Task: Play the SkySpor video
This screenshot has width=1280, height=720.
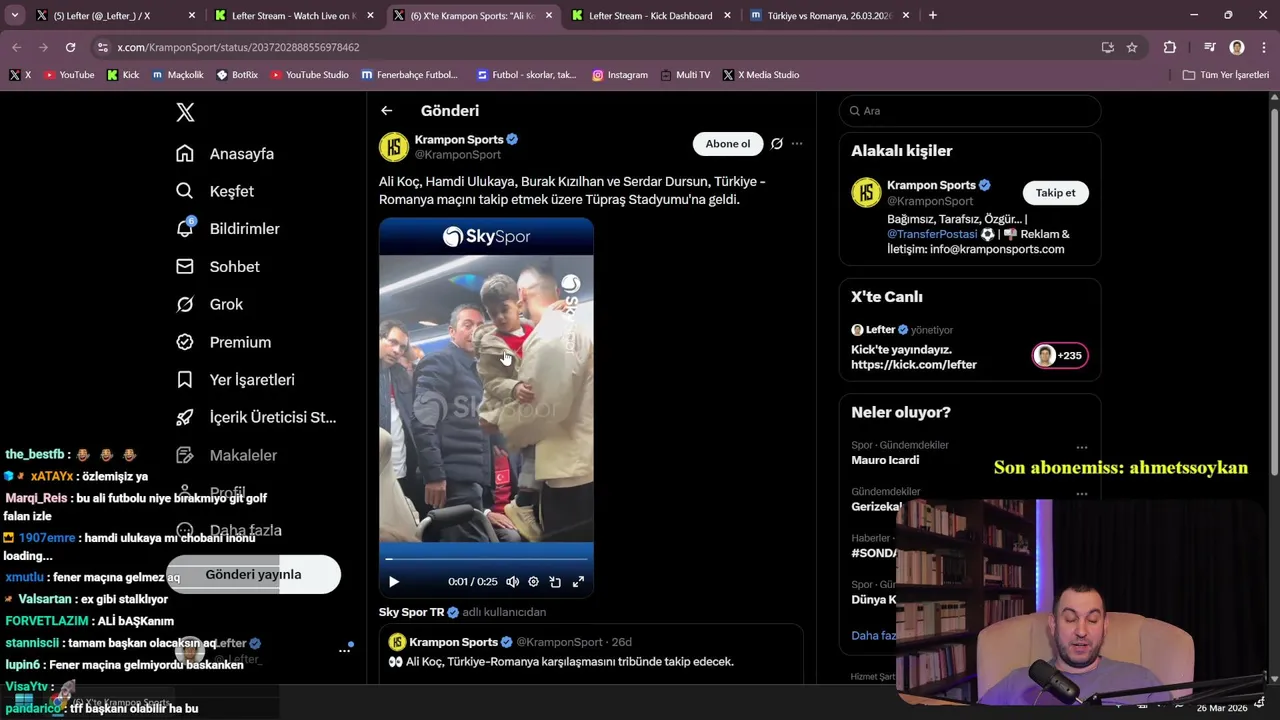Action: coord(394,582)
